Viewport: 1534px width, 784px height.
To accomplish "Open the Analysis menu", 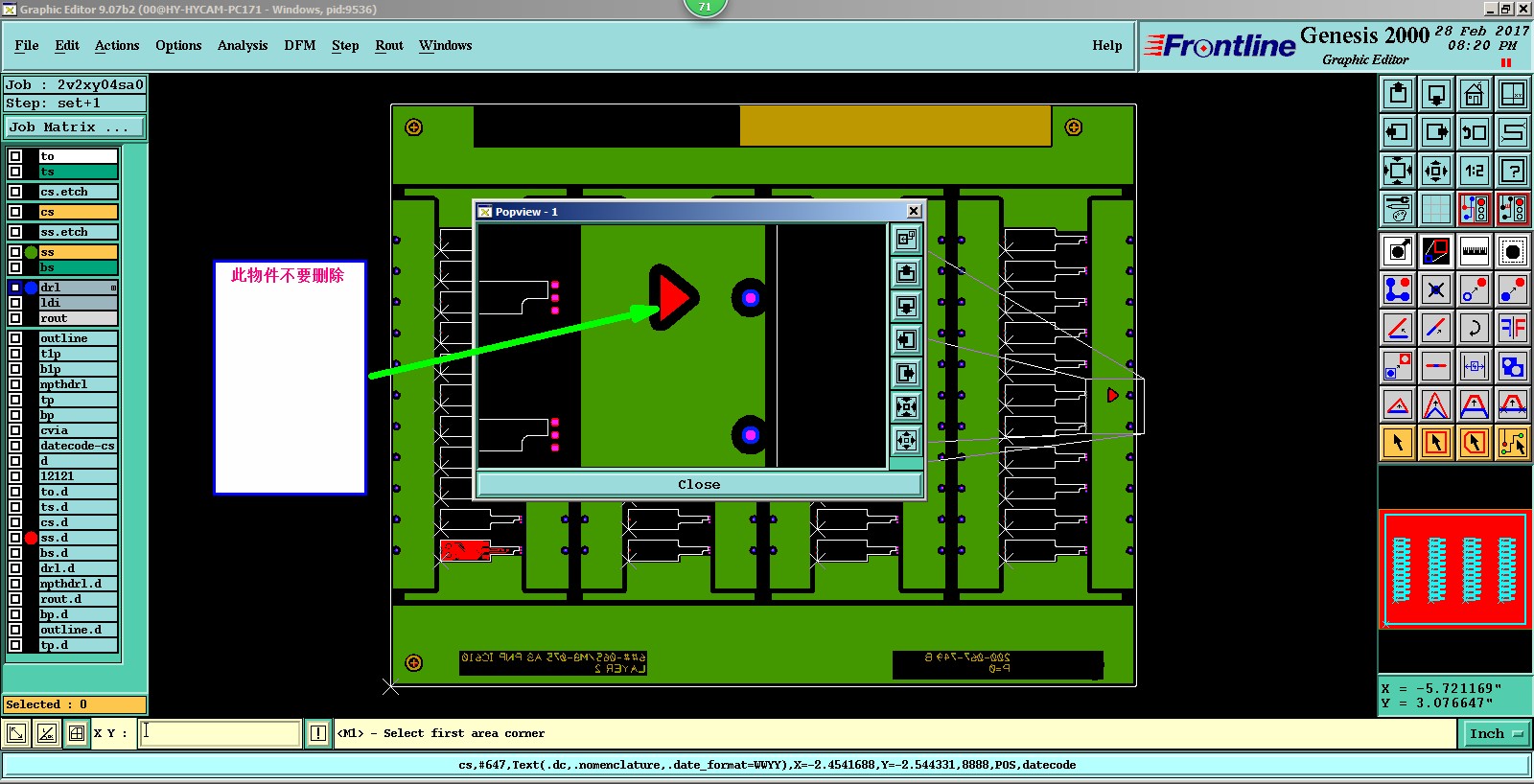I will point(243,45).
